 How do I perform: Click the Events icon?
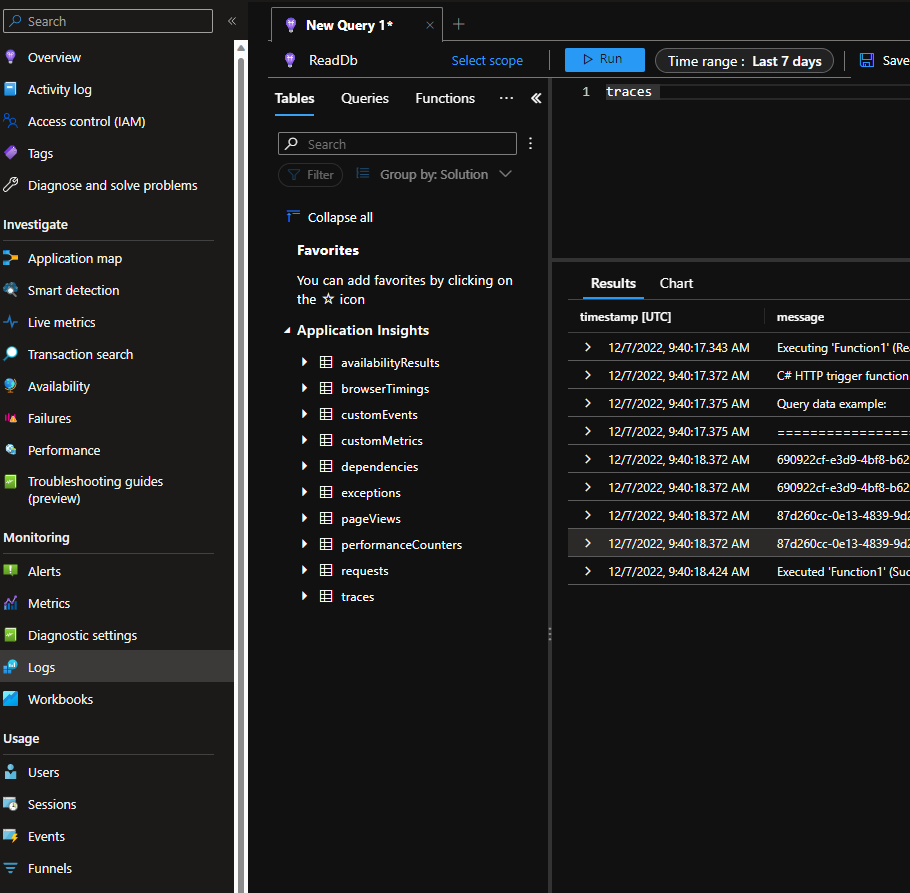click(10, 836)
